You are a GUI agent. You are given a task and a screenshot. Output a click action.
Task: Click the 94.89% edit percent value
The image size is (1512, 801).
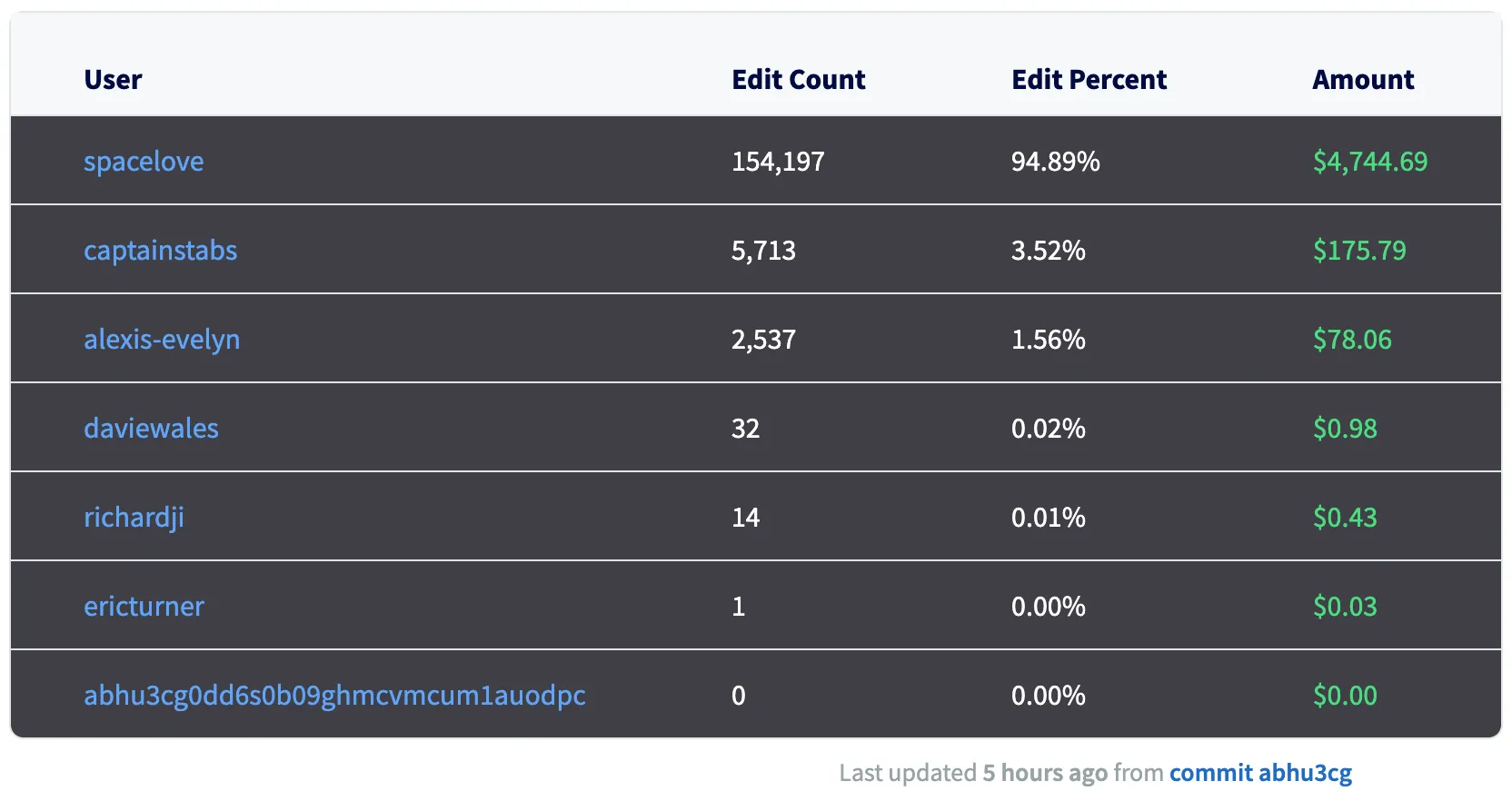point(1055,162)
